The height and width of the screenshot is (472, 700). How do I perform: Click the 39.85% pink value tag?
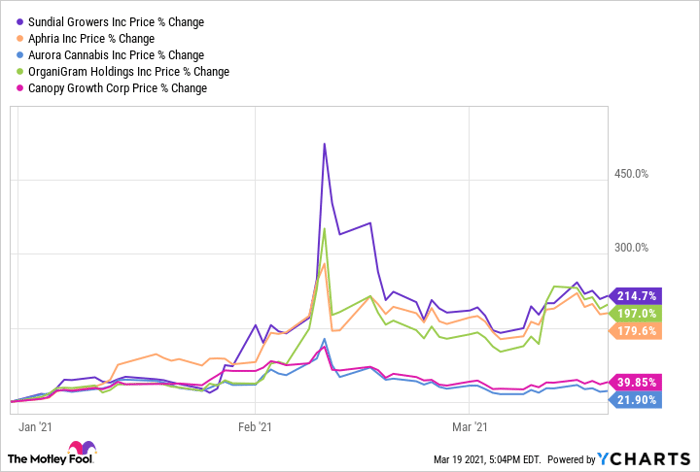coord(632,382)
